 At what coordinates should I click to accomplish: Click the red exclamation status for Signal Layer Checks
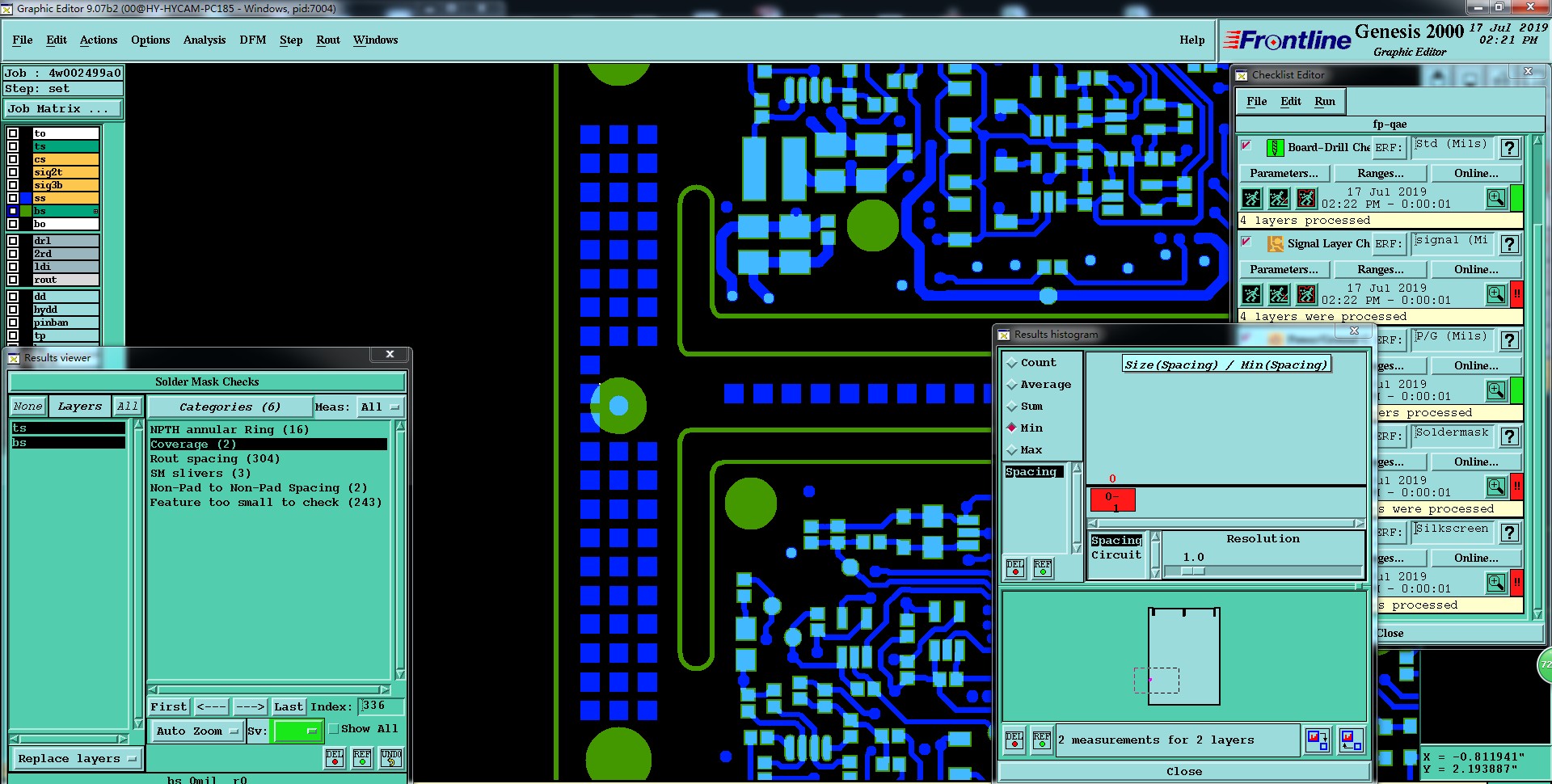click(x=1517, y=294)
